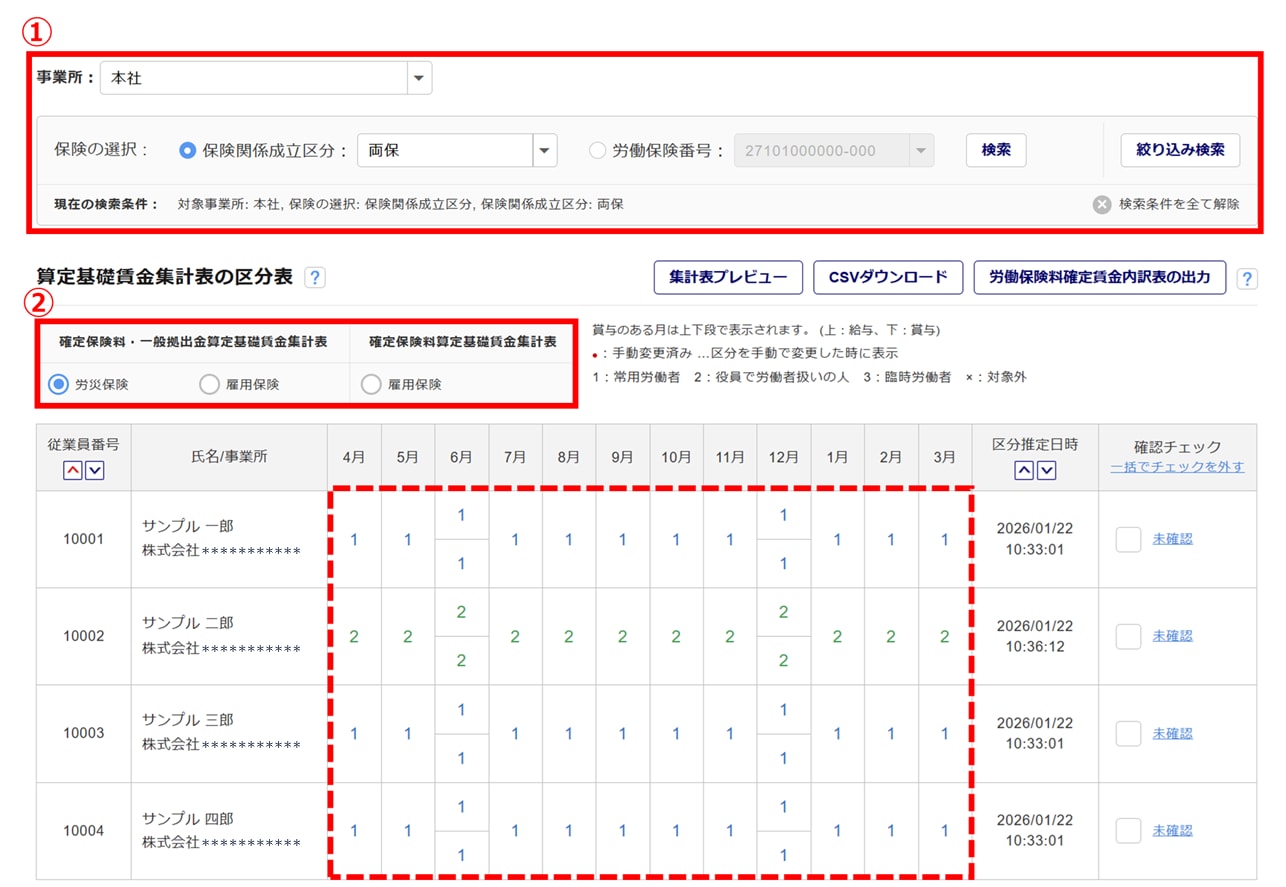The width and height of the screenshot is (1286, 887).
Task: Open 絞り込み検索 filter search
Action: point(1180,150)
